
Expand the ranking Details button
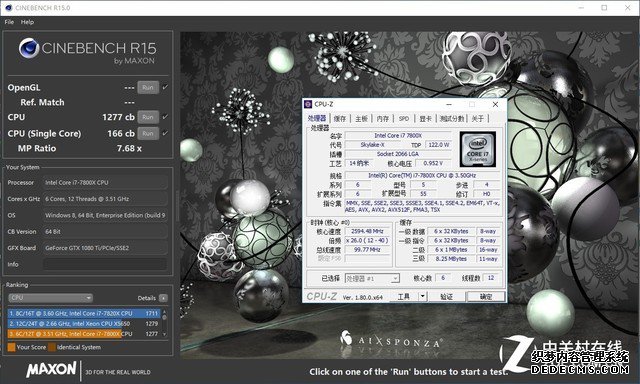pos(163,298)
